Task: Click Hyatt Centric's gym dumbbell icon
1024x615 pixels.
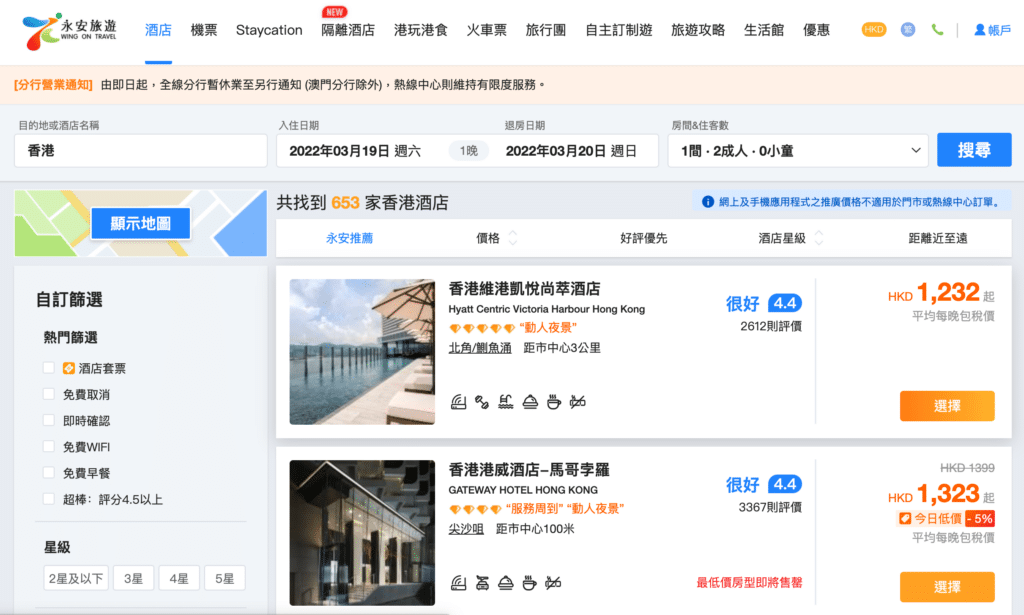Action: (482, 402)
